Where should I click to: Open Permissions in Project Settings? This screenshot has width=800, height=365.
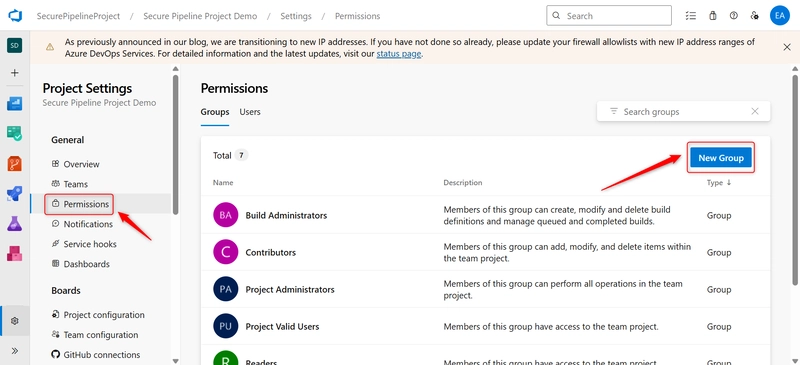click(101, 204)
